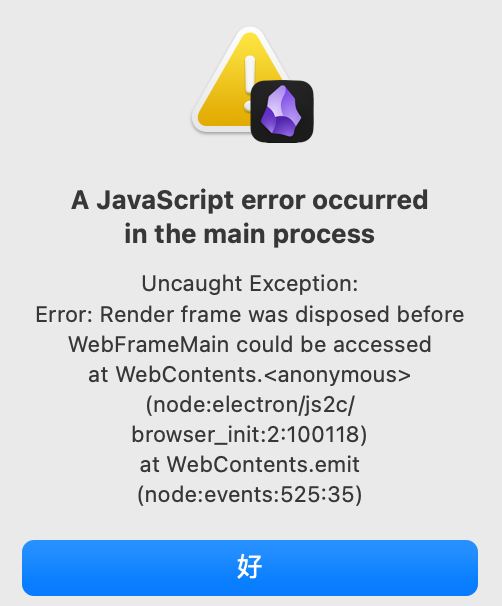502x606 pixels.
Task: Click the purple crystal in the Obsidian logo
Action: 281,111
